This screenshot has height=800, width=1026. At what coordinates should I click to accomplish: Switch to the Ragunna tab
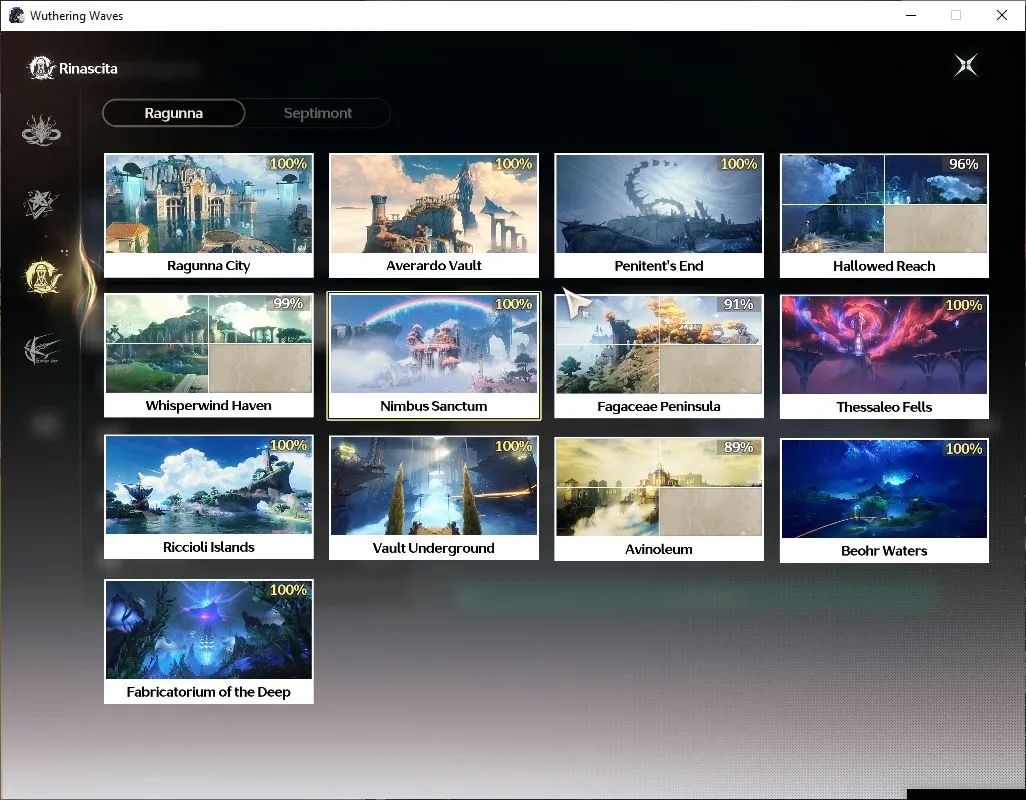(174, 113)
